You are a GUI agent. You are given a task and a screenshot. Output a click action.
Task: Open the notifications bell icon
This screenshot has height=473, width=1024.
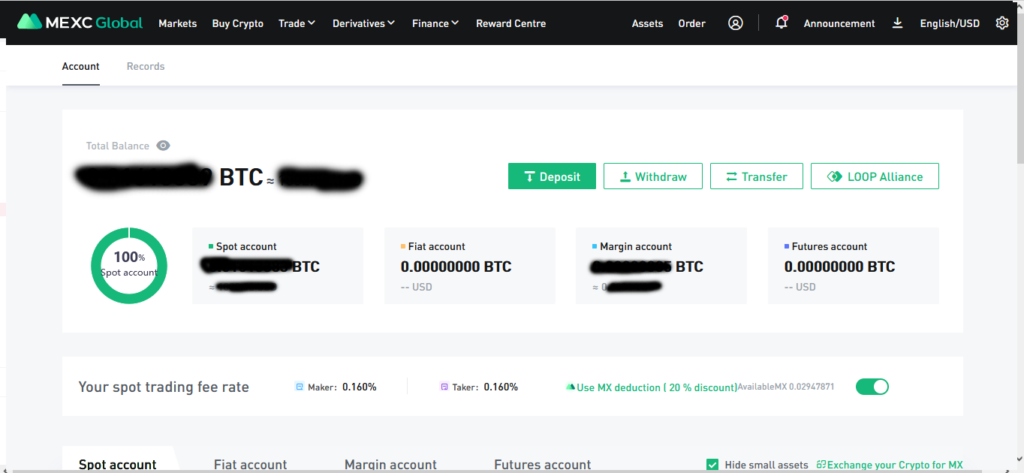tap(781, 23)
